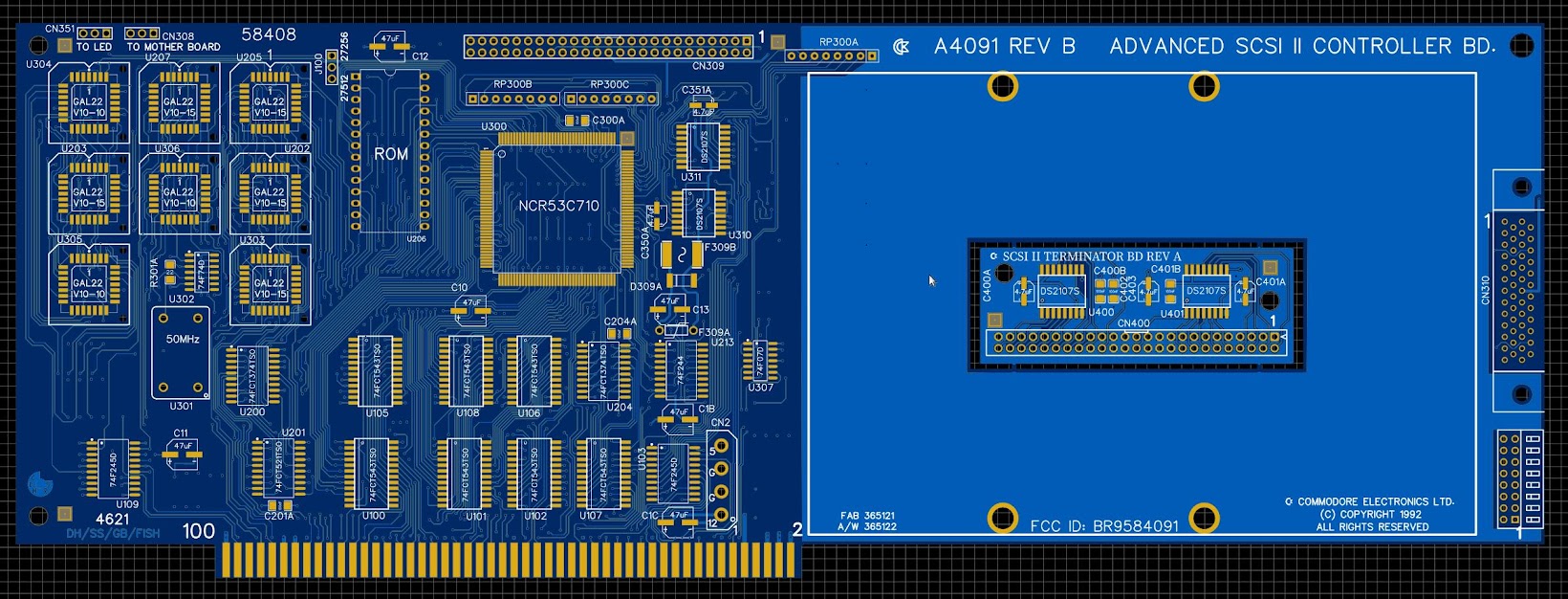Select the 74FCT543TSO chip U107
Screen dimensions: 1568x599
(602, 475)
